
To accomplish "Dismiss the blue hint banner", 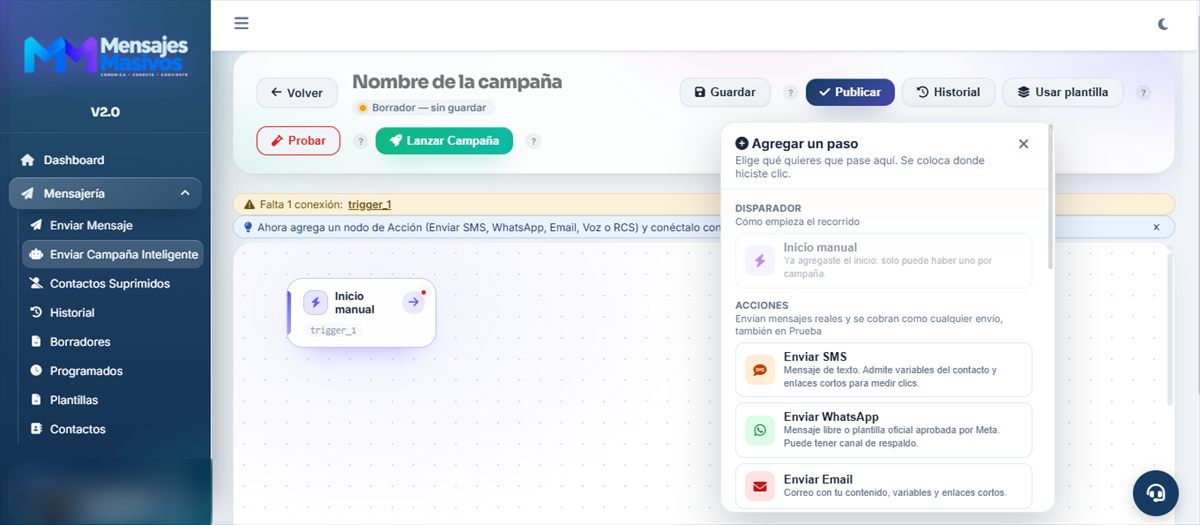I will (x=1156, y=227).
